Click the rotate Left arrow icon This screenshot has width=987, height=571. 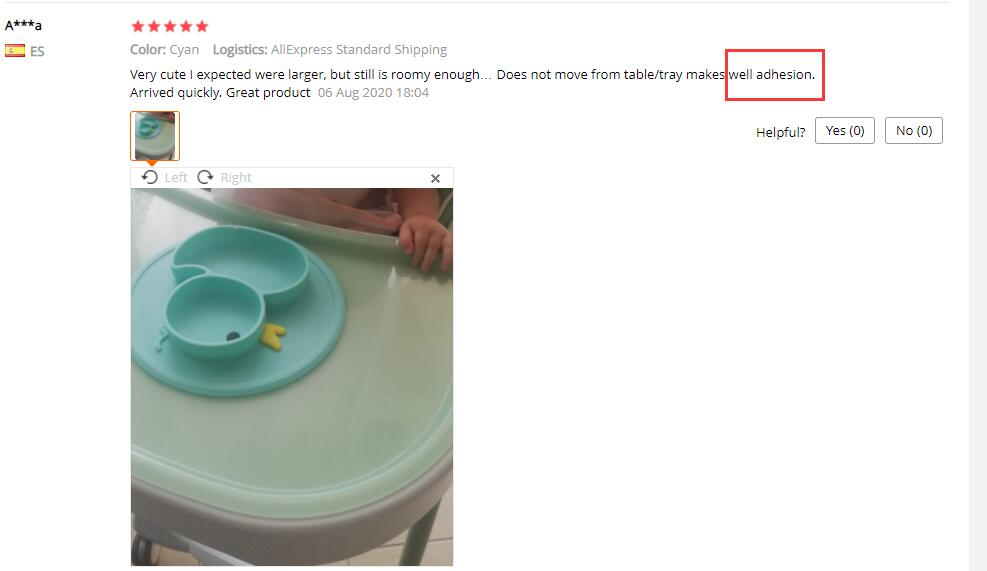click(149, 177)
